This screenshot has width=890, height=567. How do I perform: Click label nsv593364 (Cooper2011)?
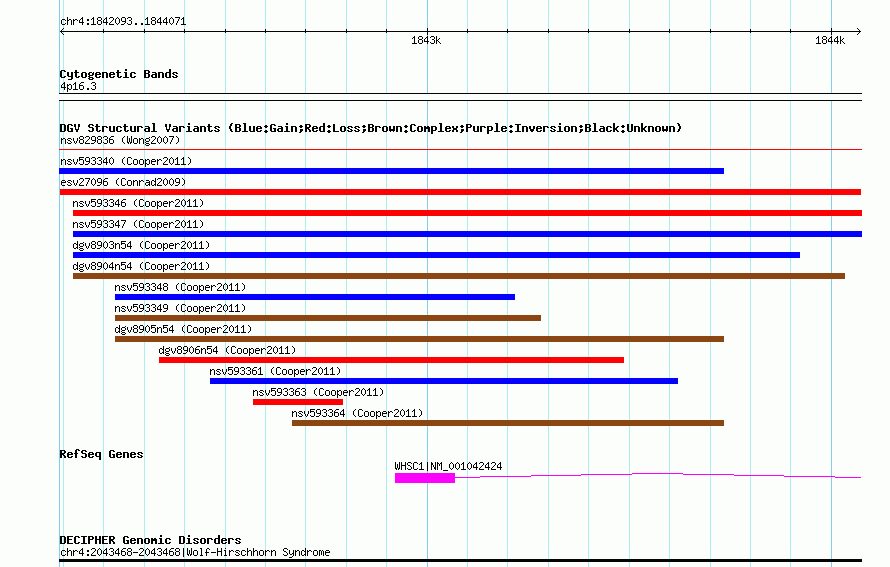click(x=357, y=413)
